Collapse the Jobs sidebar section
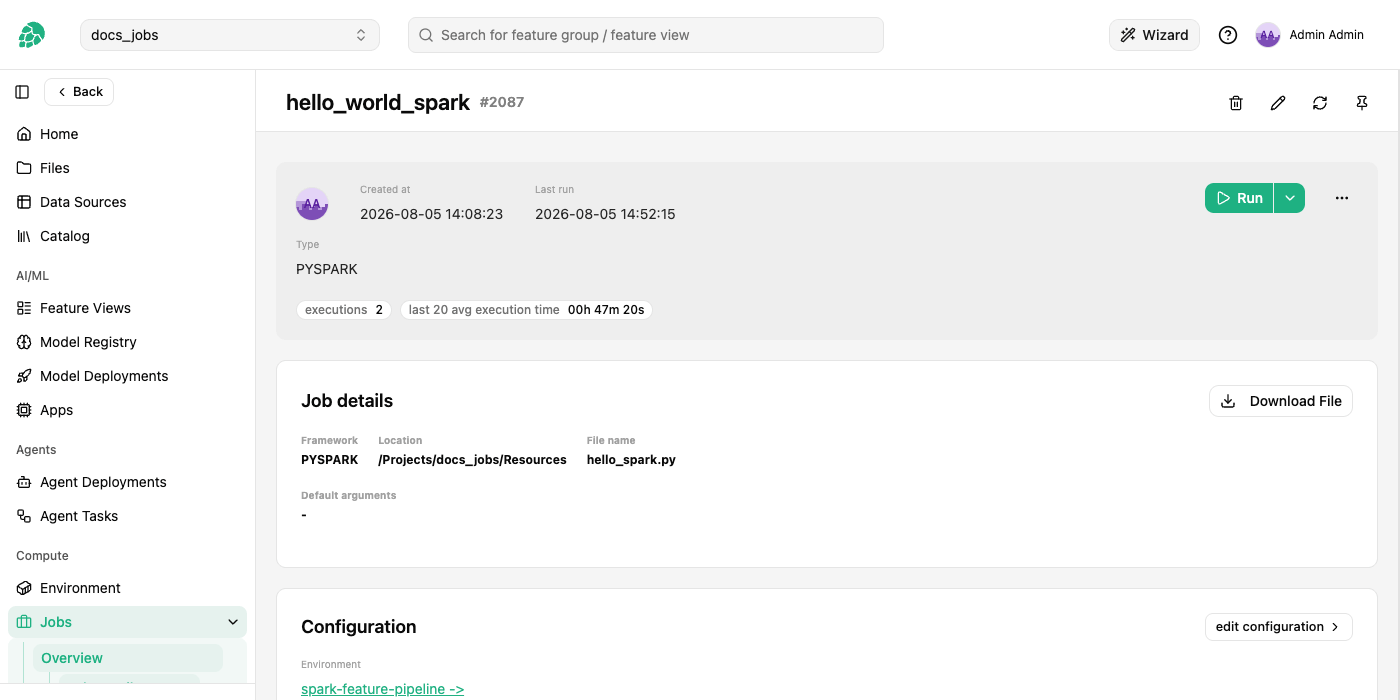Screen dimensions: 1400x700 click(233, 622)
